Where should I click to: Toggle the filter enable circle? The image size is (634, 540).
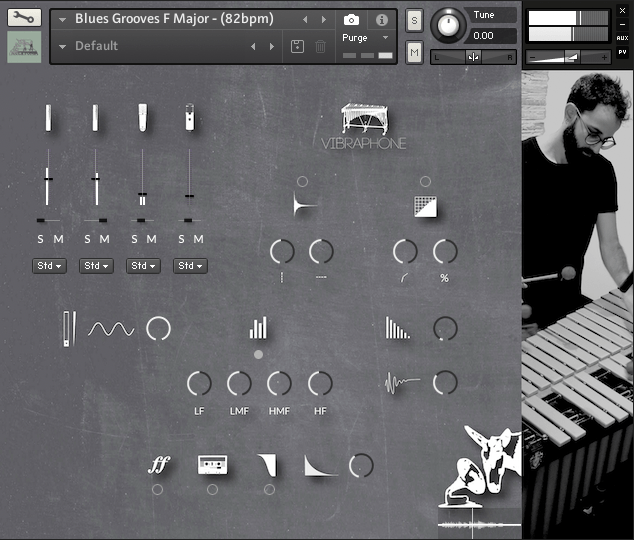coord(269,489)
